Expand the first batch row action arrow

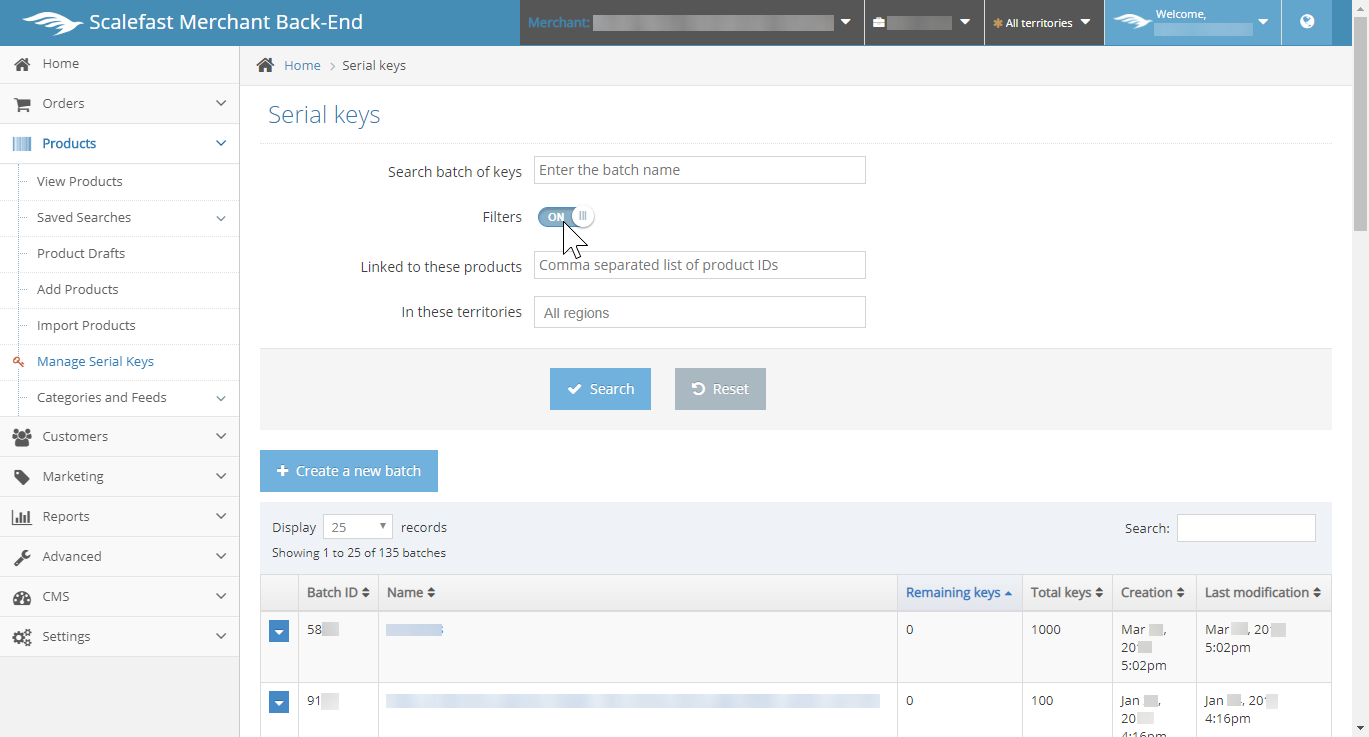[279, 631]
